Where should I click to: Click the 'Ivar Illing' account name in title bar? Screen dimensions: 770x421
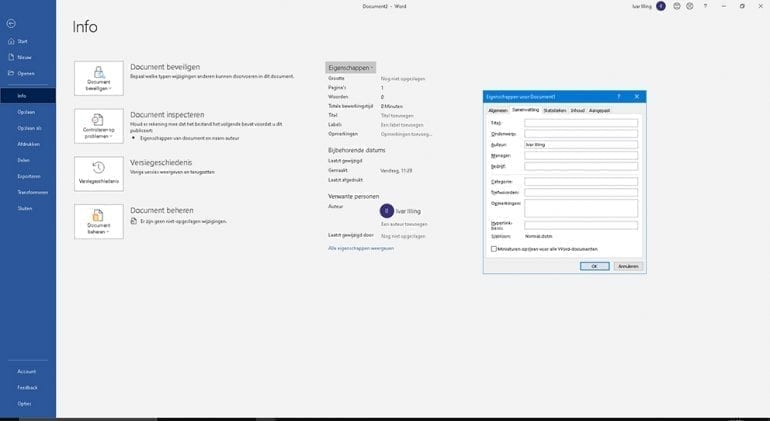[642, 6]
